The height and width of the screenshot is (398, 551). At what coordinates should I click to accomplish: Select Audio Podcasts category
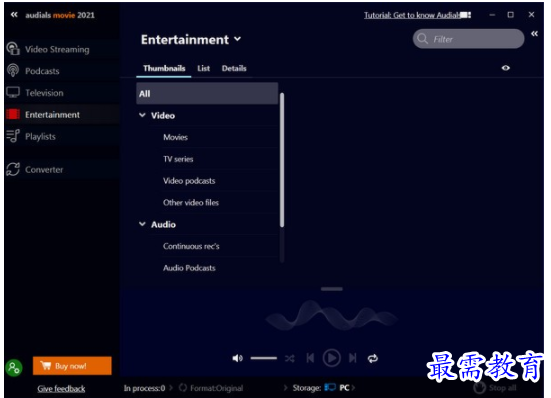[189, 268]
